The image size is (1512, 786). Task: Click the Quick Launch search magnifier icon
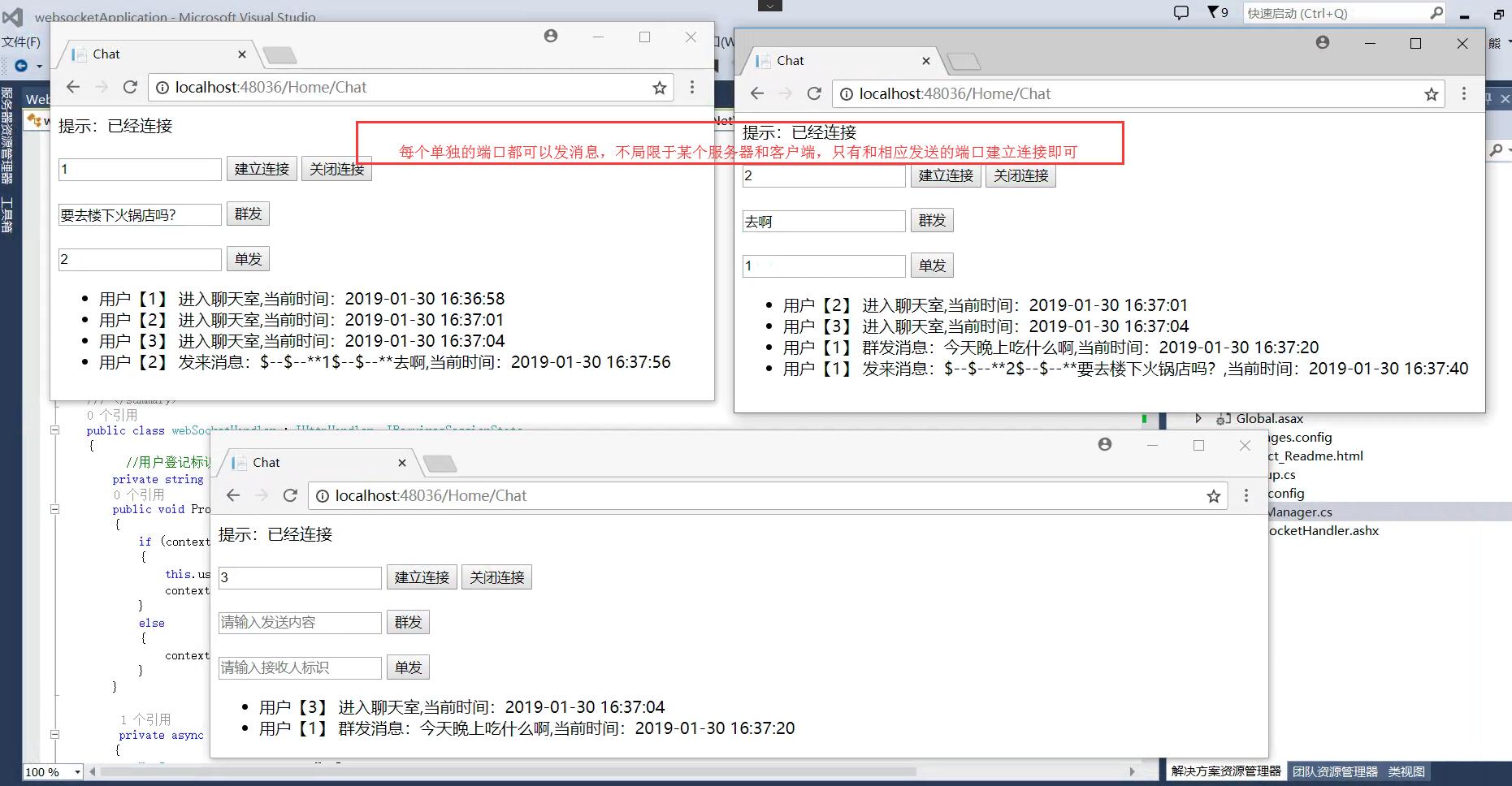[x=1436, y=12]
